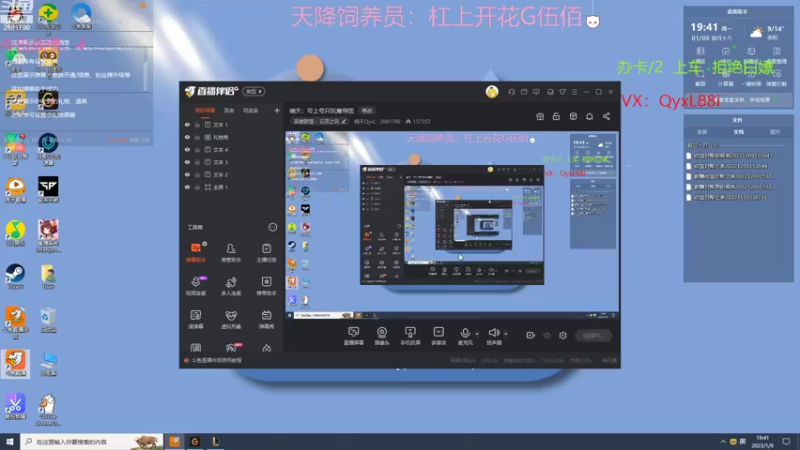This screenshot has height=450, width=800.
Task: Click the record video icon in bottom bar
Action: pyautogui.click(x=530, y=335)
